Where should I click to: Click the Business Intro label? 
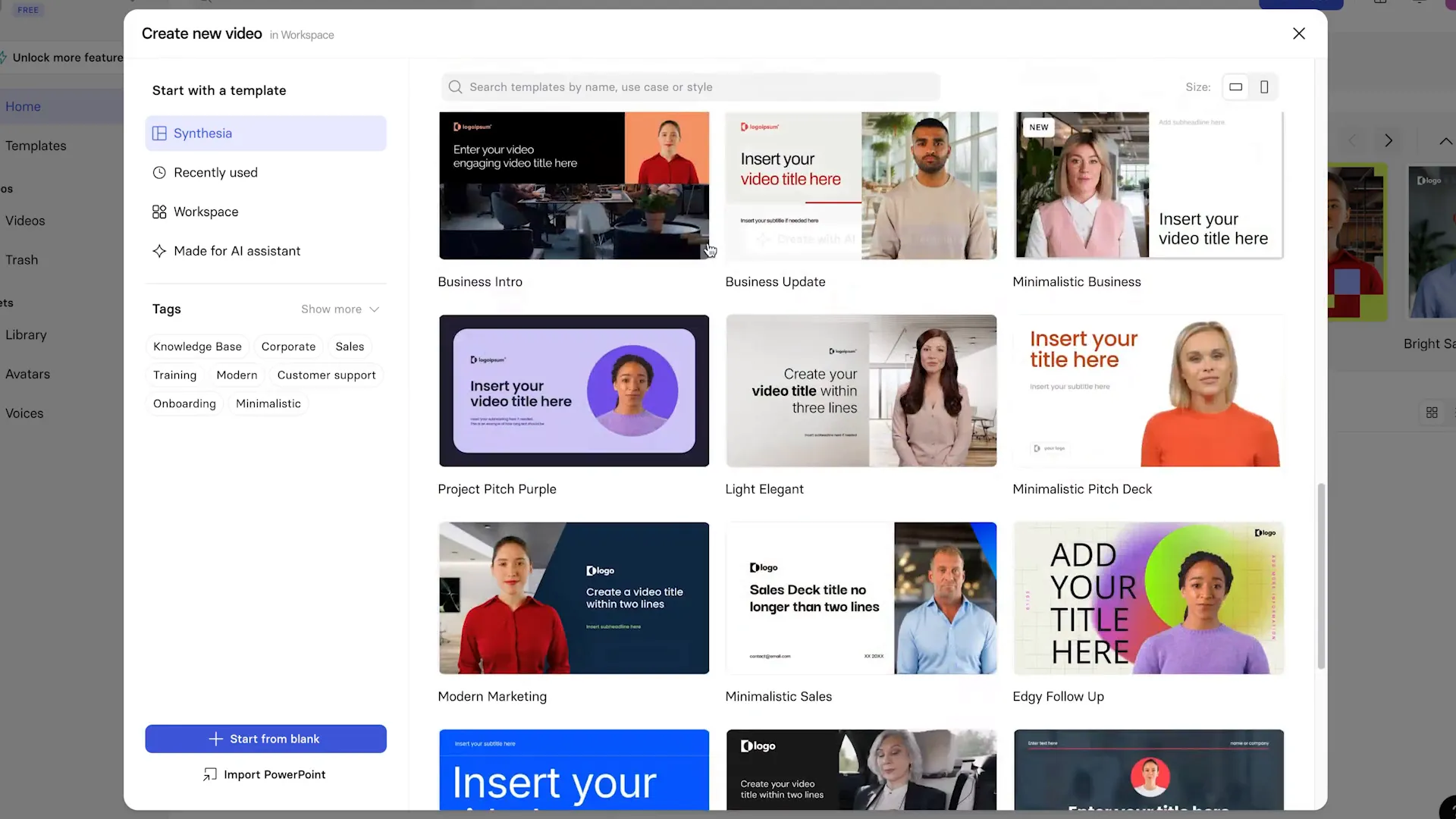point(480,282)
